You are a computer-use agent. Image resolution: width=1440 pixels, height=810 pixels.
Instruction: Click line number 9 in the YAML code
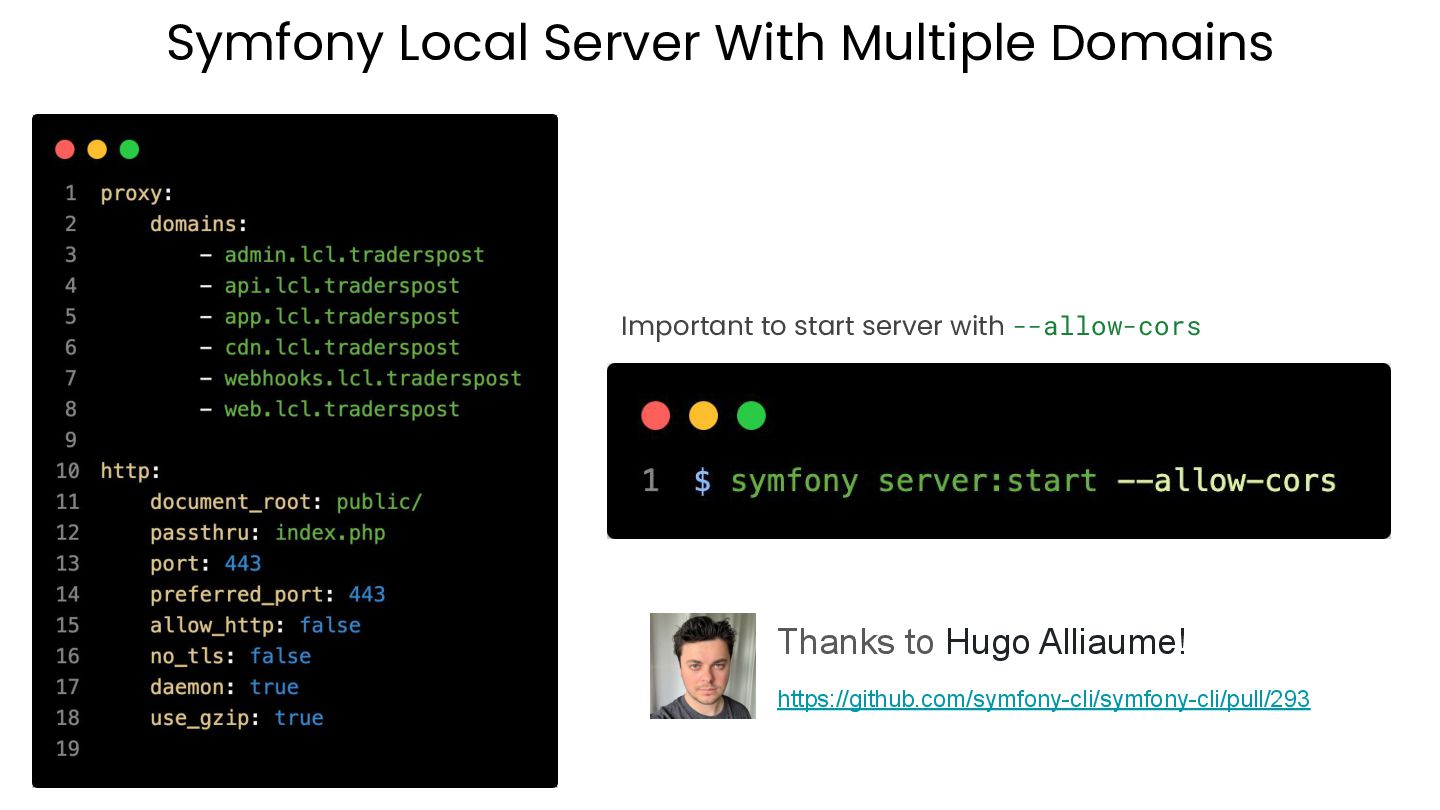point(71,440)
